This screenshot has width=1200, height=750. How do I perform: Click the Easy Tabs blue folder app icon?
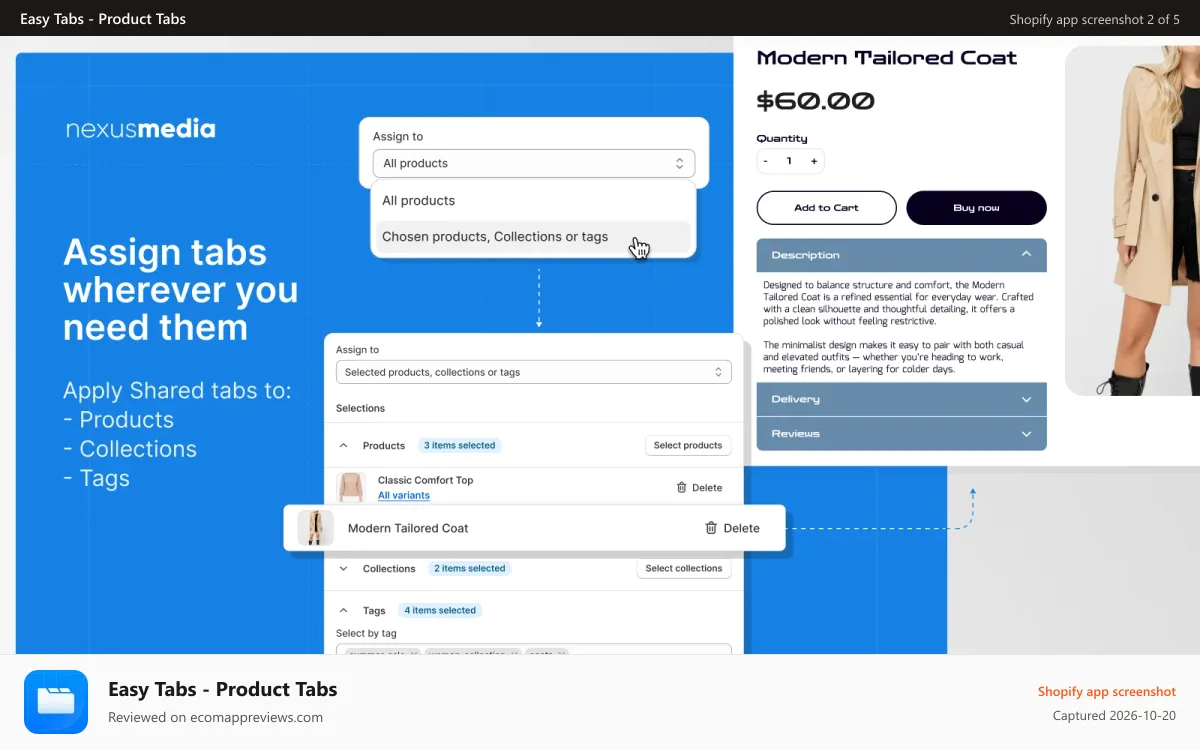(56, 702)
